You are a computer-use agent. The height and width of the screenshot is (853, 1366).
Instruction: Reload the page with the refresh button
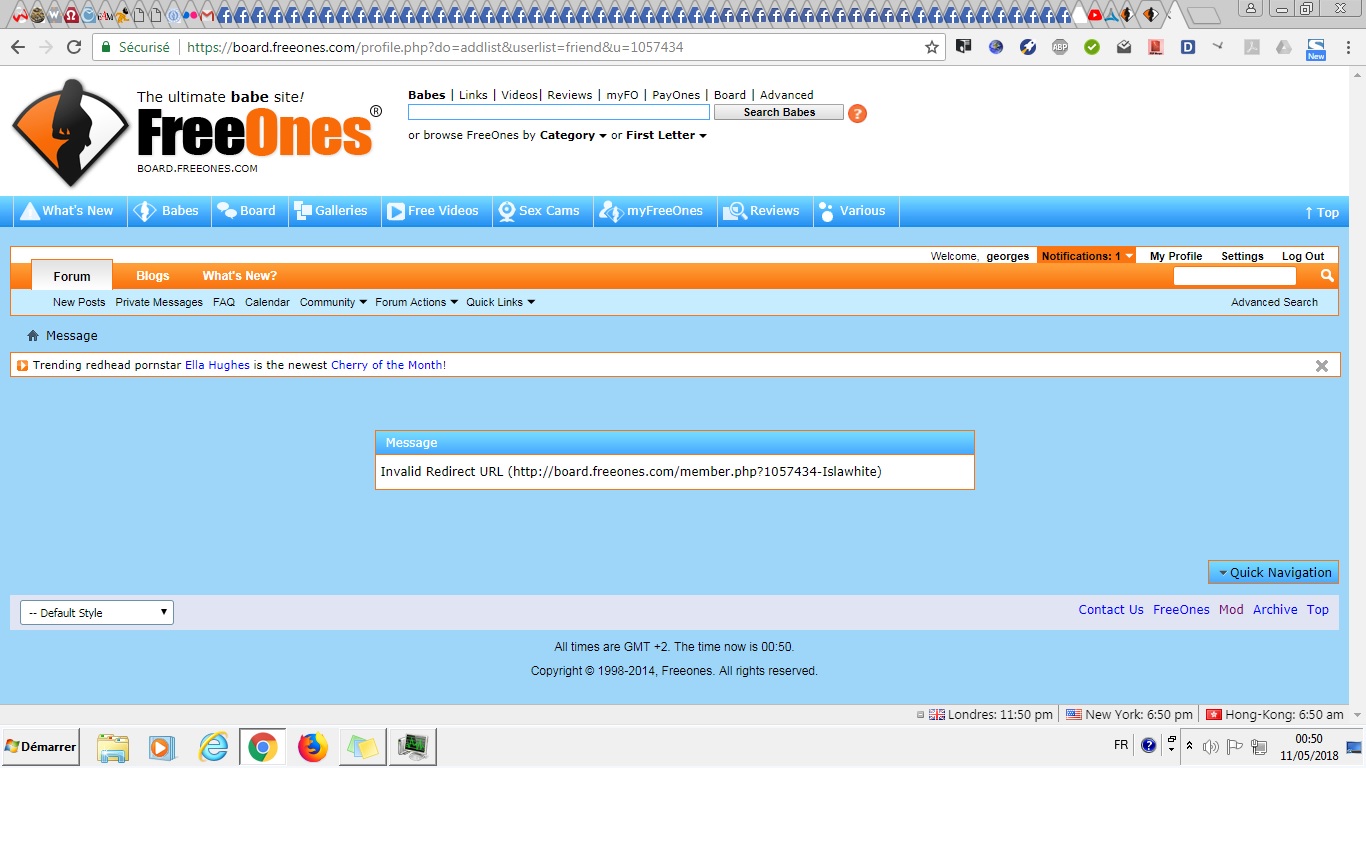[74, 47]
